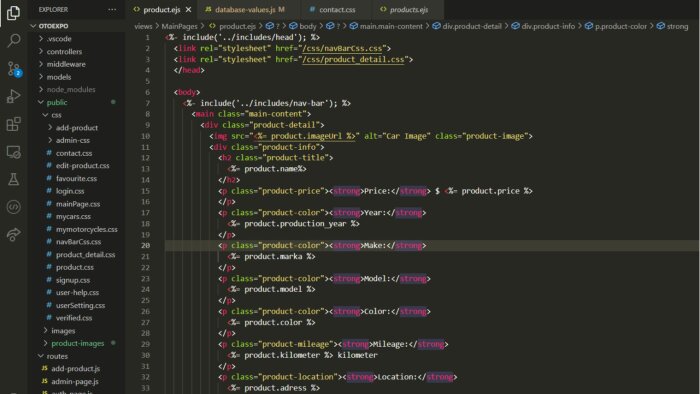
Task: Expand the product-images folder
Action: tap(77, 343)
